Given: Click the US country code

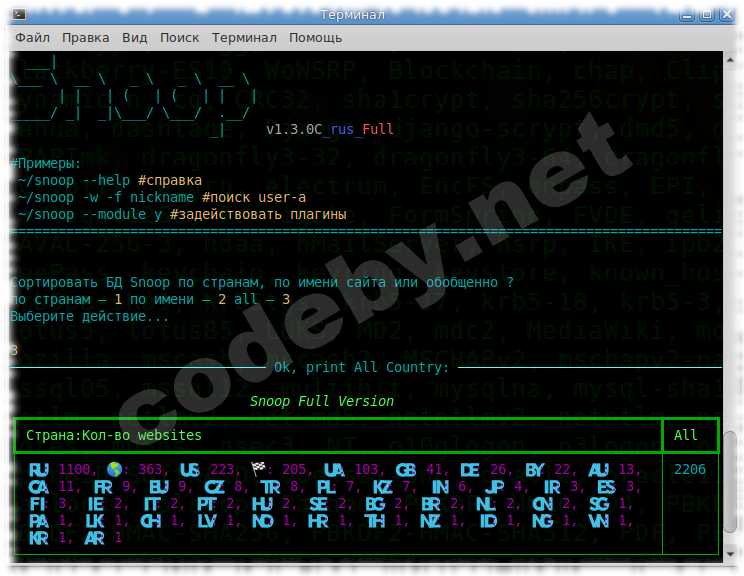Looking at the screenshot, I should [190, 470].
